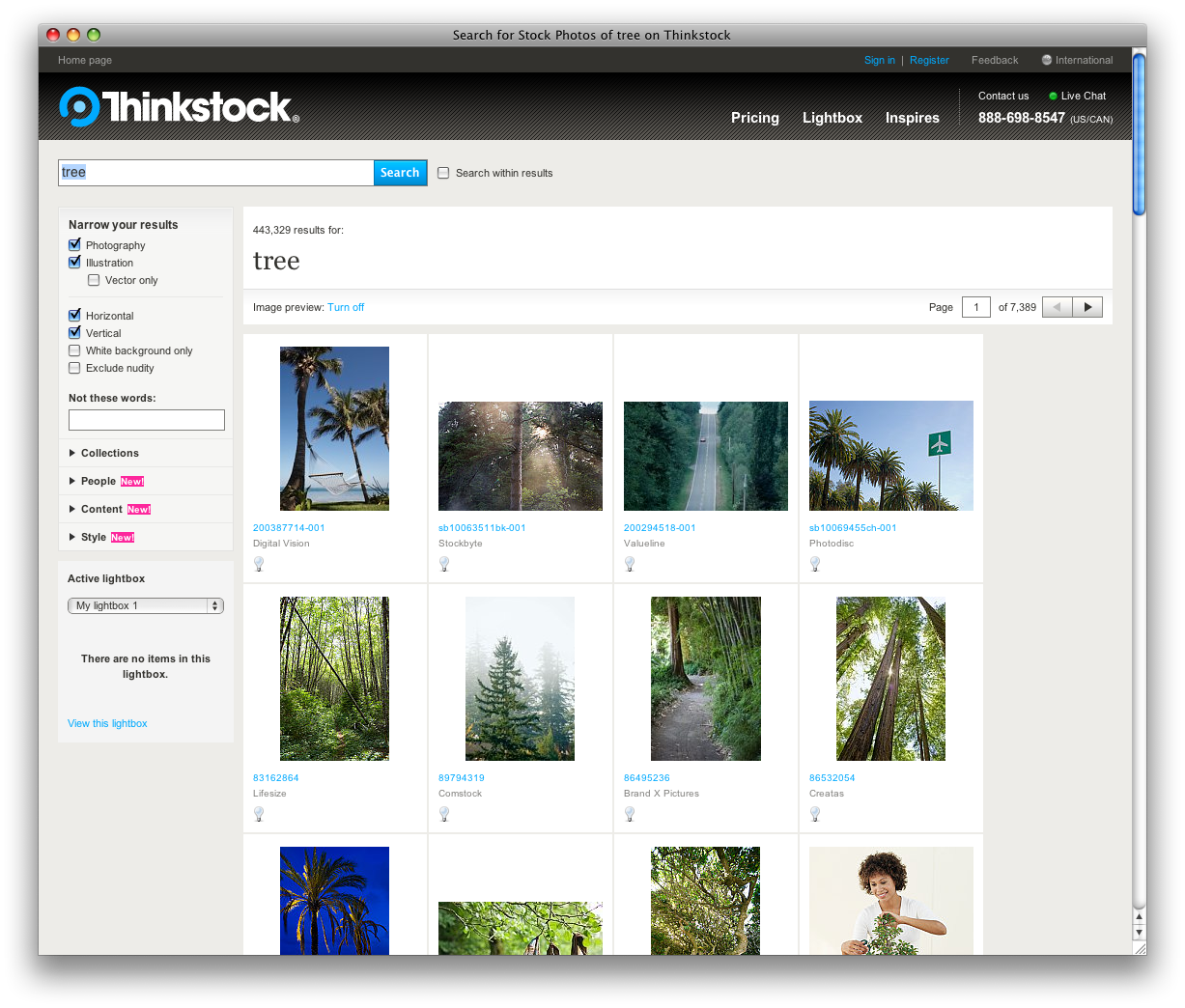
Task: Open the palm trees airport sign thumbnail
Action: (891, 456)
